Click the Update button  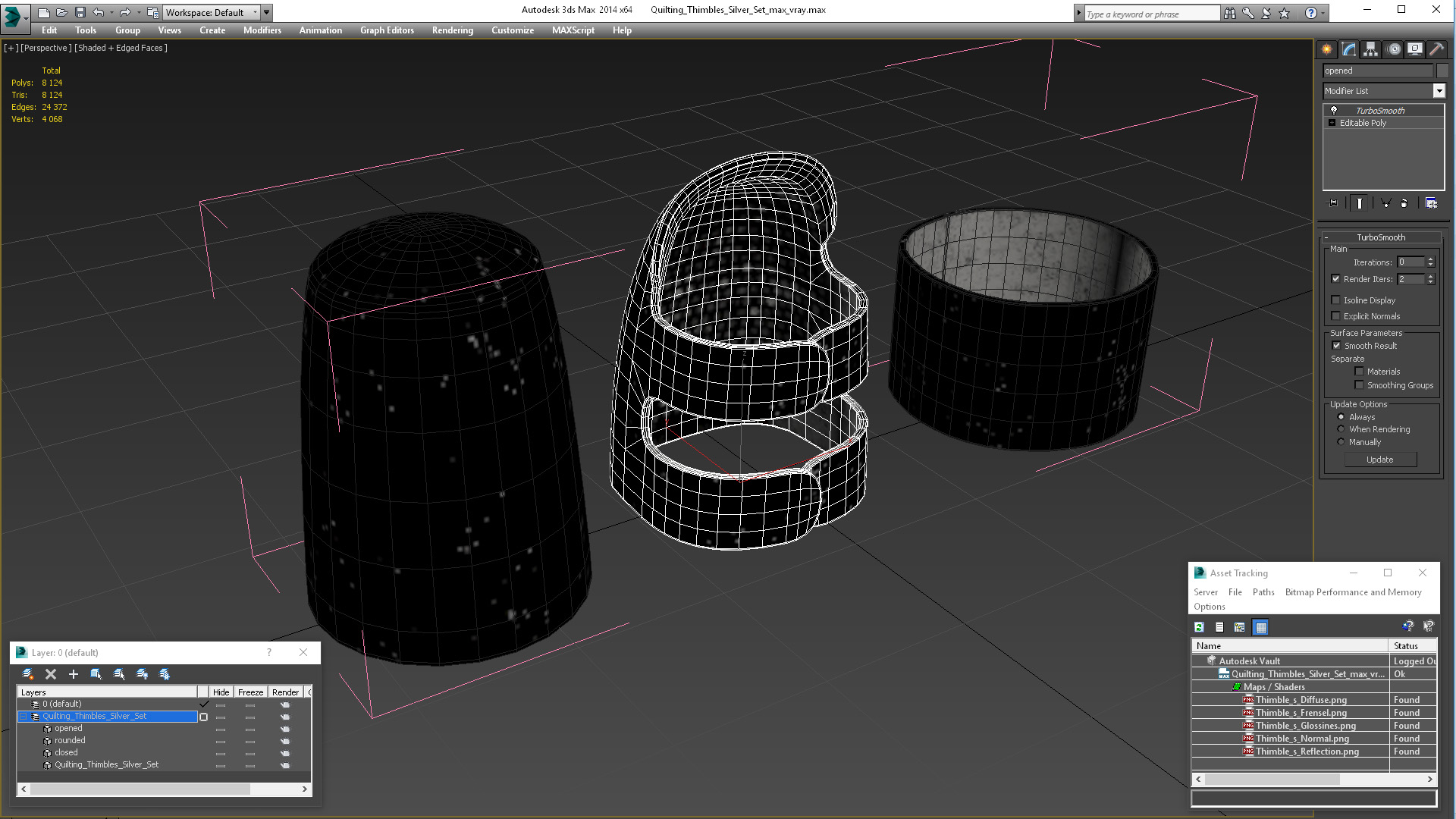coord(1379,460)
